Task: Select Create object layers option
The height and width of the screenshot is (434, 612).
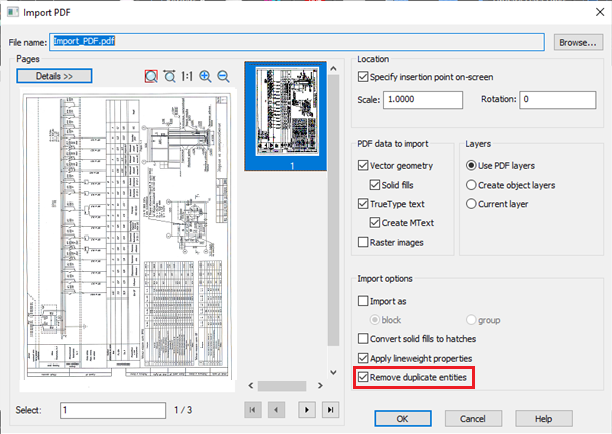Action: [x=472, y=184]
